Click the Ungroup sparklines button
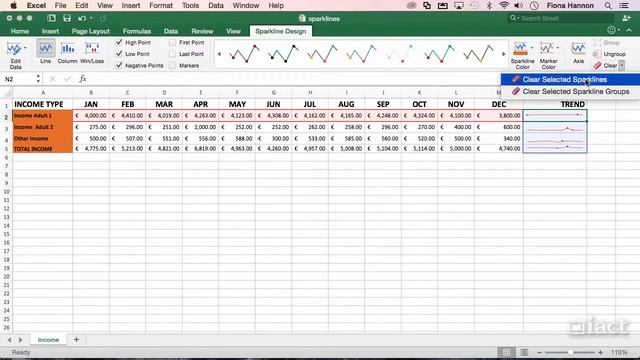 coord(609,54)
